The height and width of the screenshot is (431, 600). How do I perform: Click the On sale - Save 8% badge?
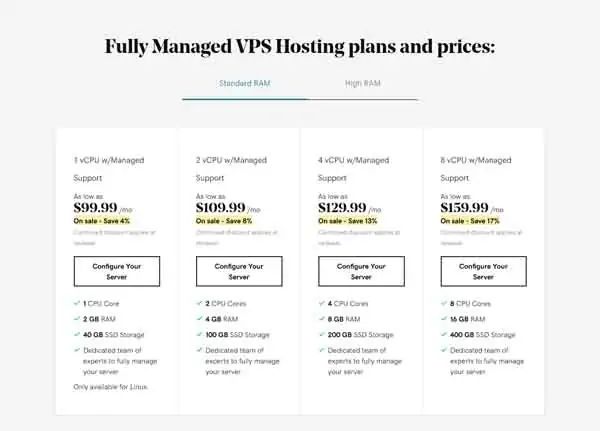coord(224,221)
